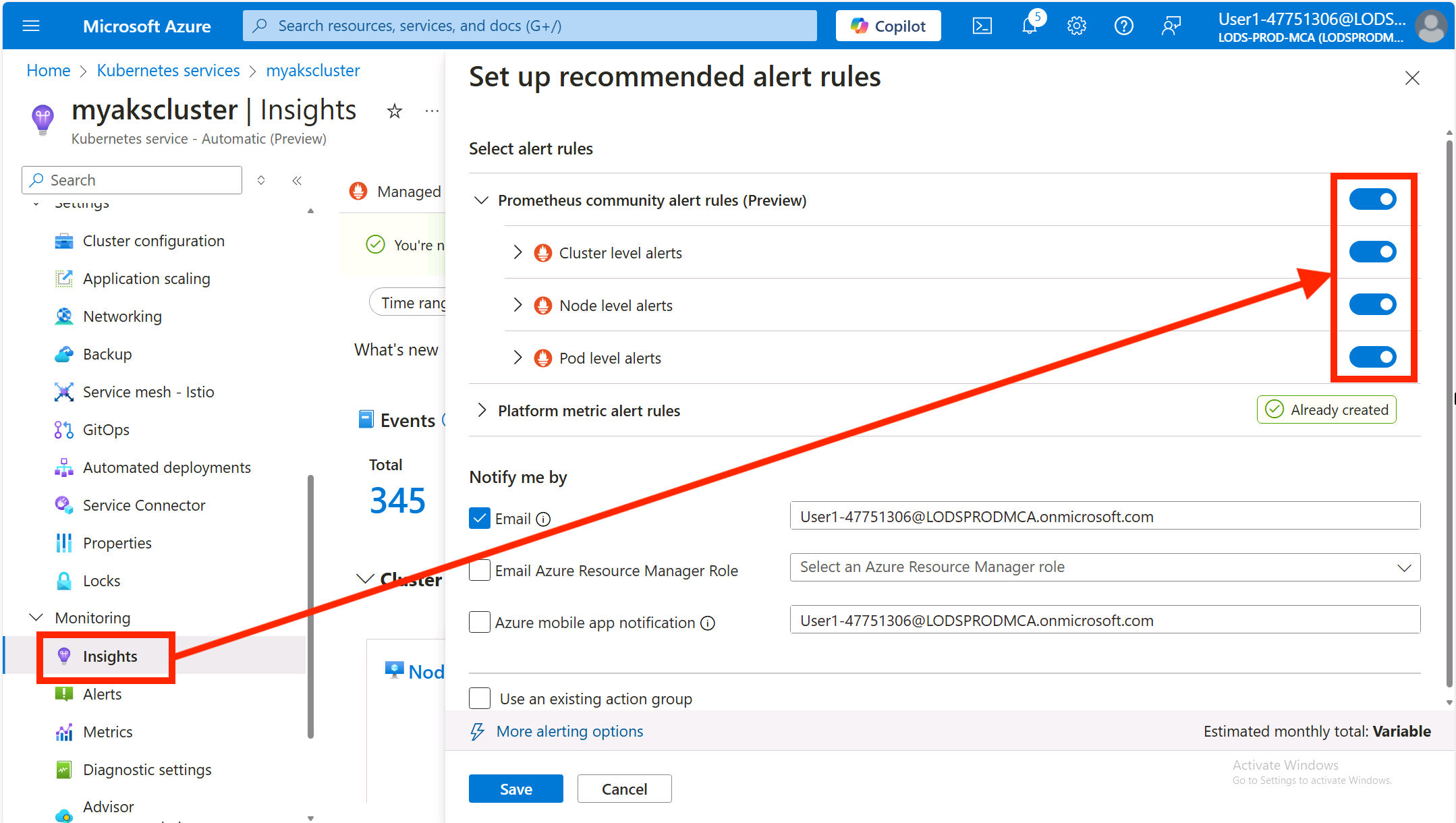Favorite myakscluster with the star icon
This screenshot has height=823, width=1456.
click(395, 111)
